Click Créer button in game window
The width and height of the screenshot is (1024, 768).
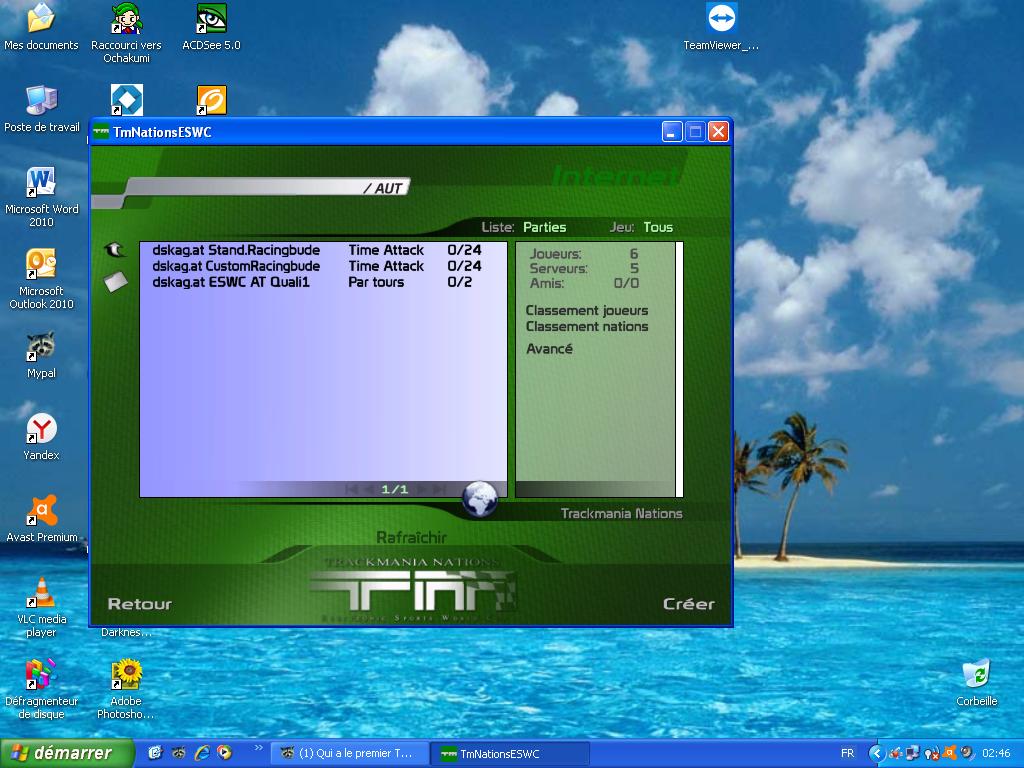click(x=688, y=604)
